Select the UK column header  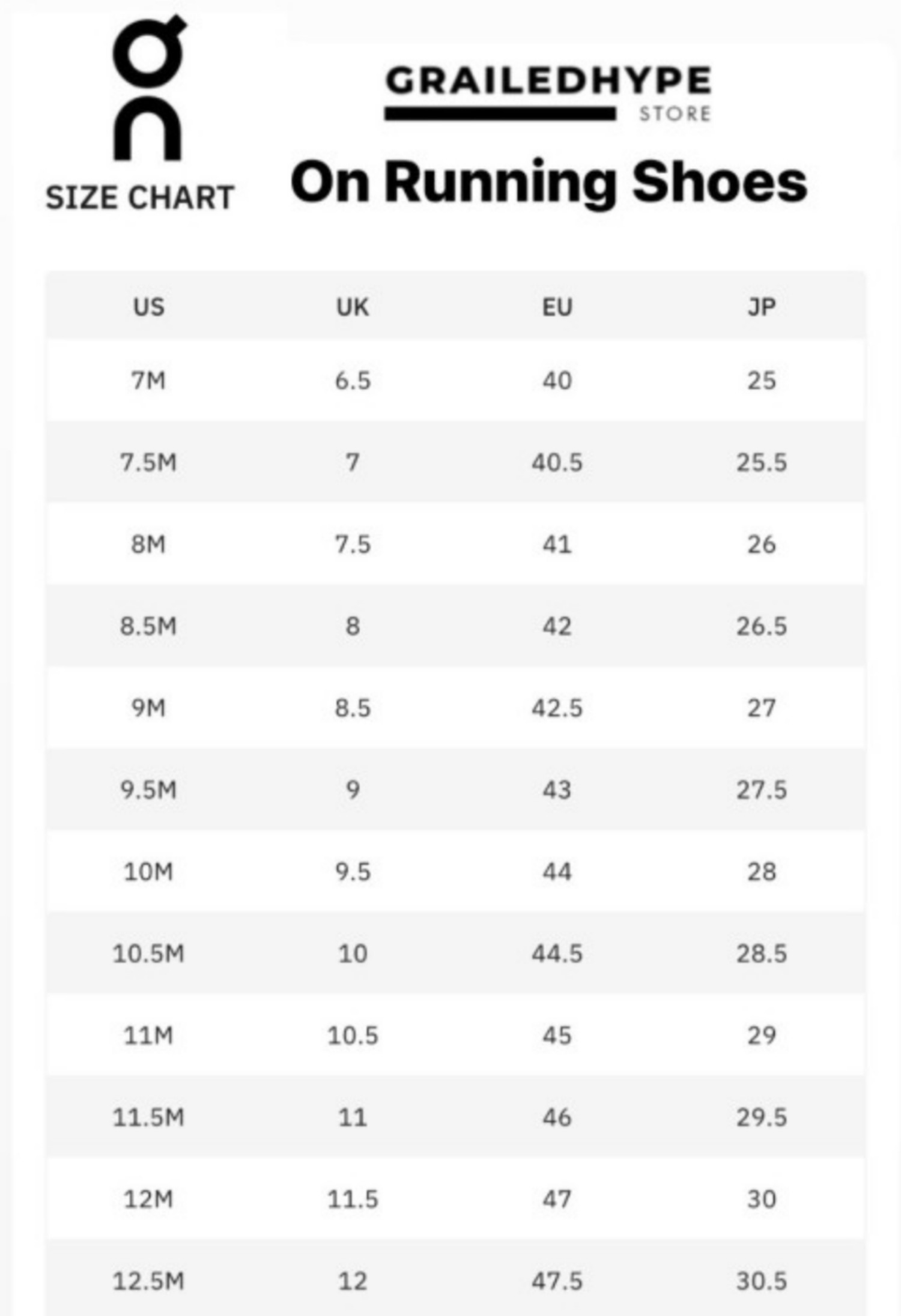pyautogui.click(x=353, y=307)
